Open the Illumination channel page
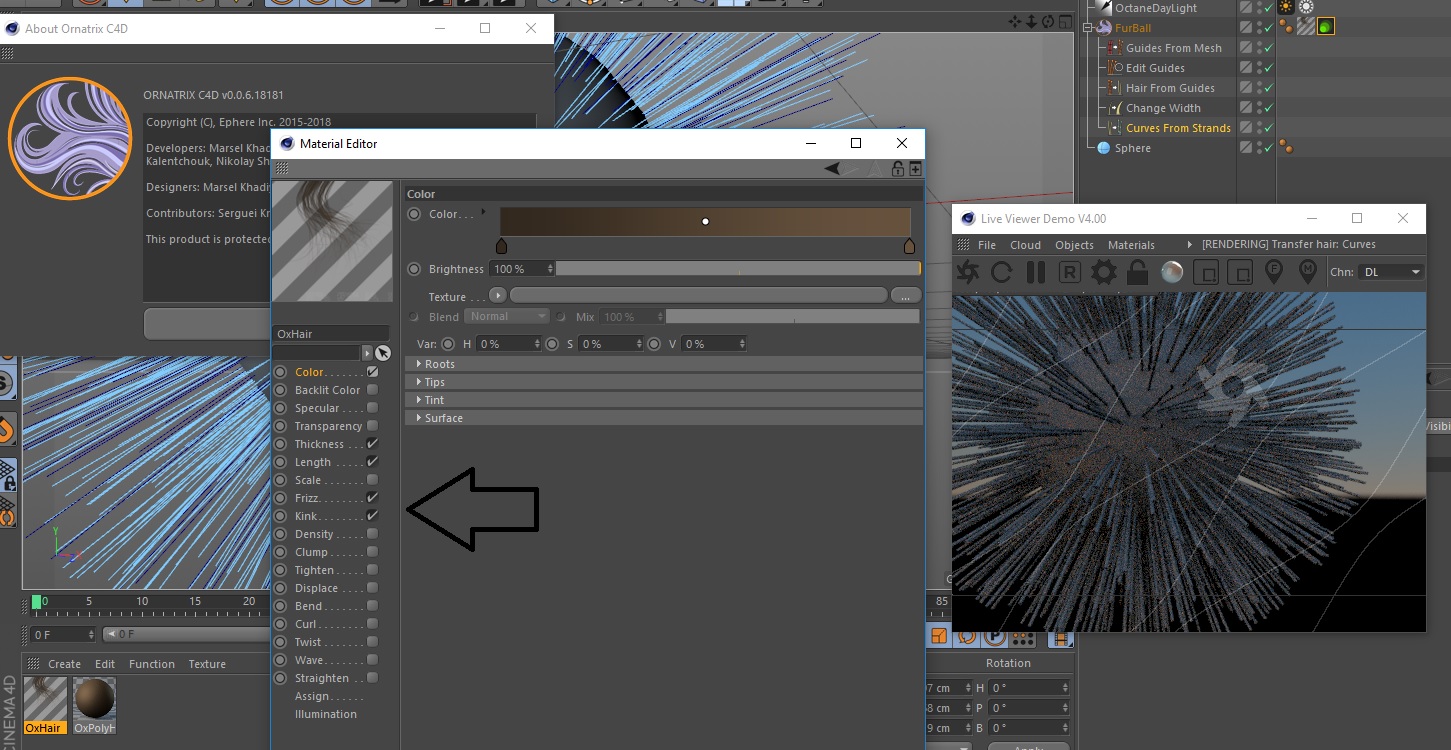The height and width of the screenshot is (750, 1451). (325, 714)
